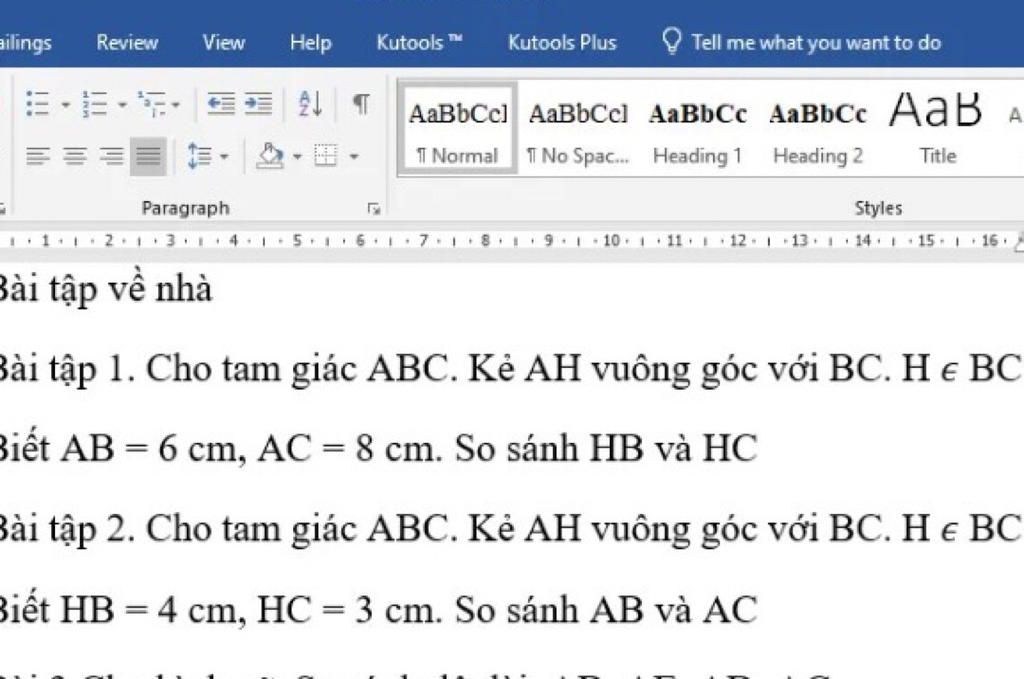Click the heading "Bài tập về nhà"
Screen dimensions: 1024x679
(106, 289)
